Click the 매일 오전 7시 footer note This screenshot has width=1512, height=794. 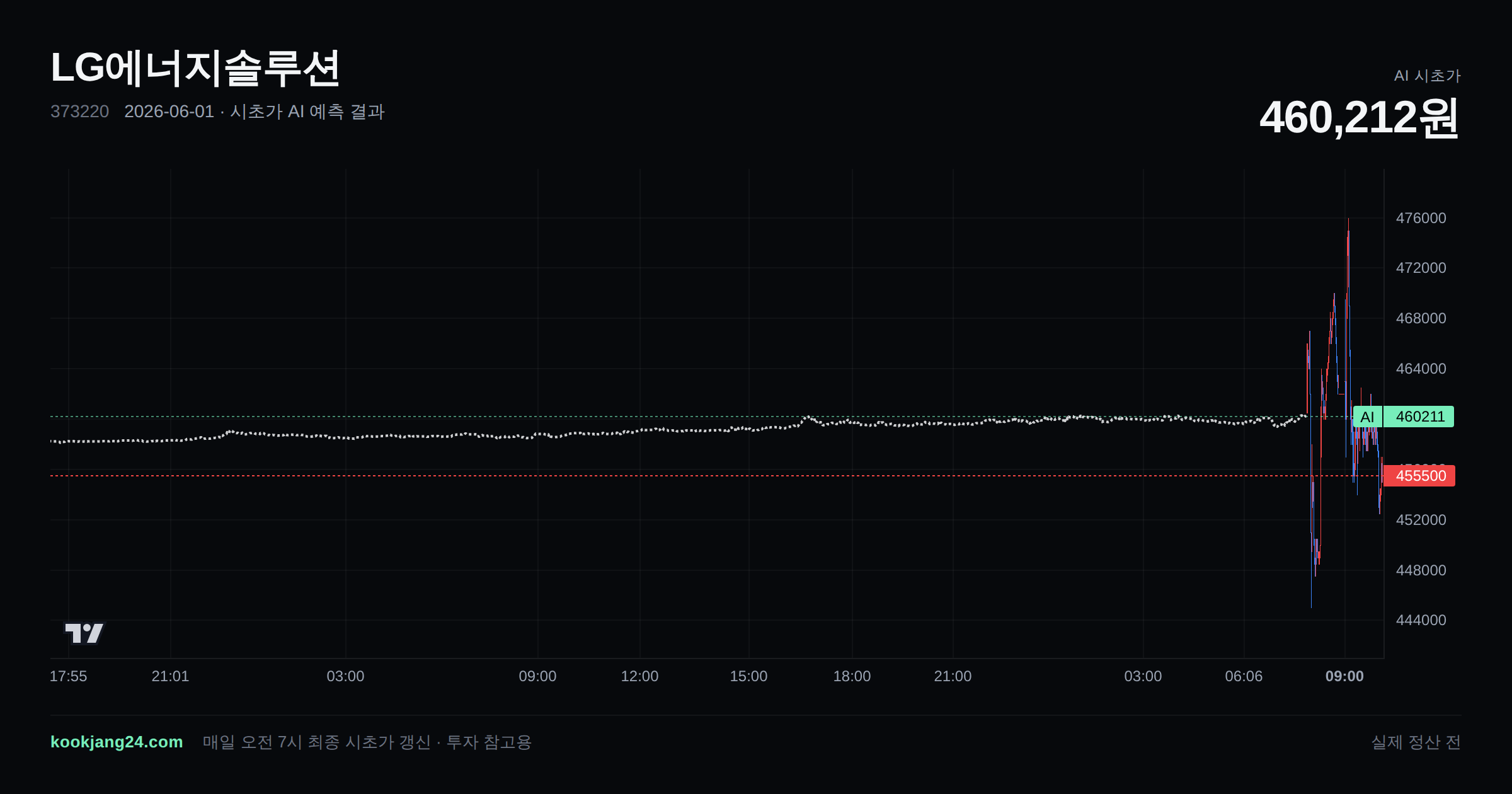367,742
